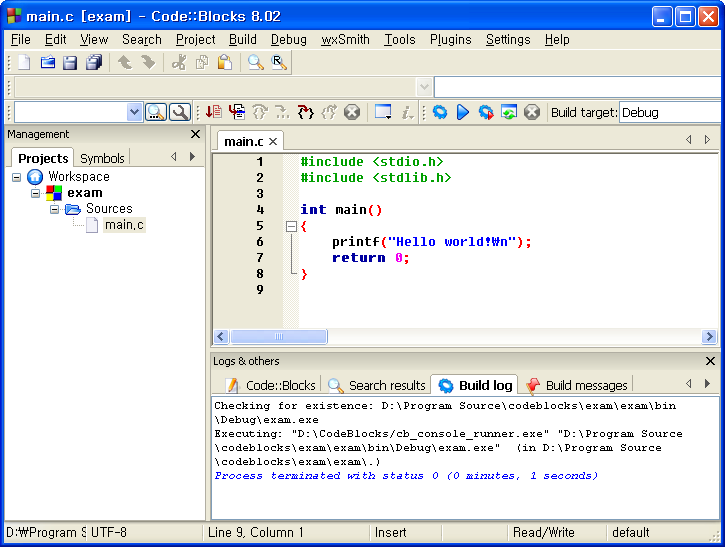Open the Build menu

[243, 40]
